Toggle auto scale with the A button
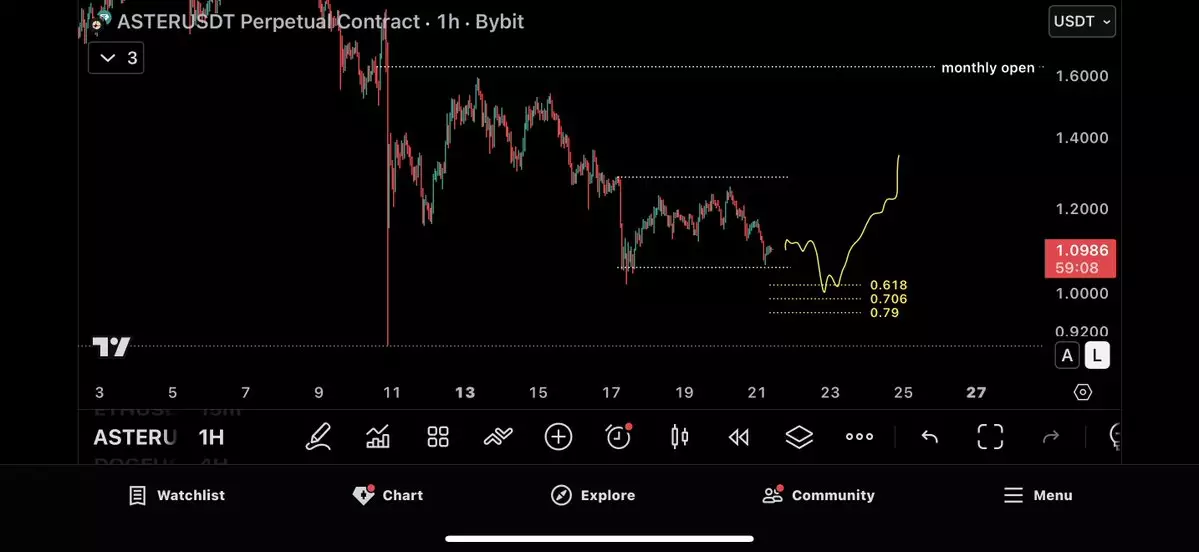1199x552 pixels. click(1068, 355)
